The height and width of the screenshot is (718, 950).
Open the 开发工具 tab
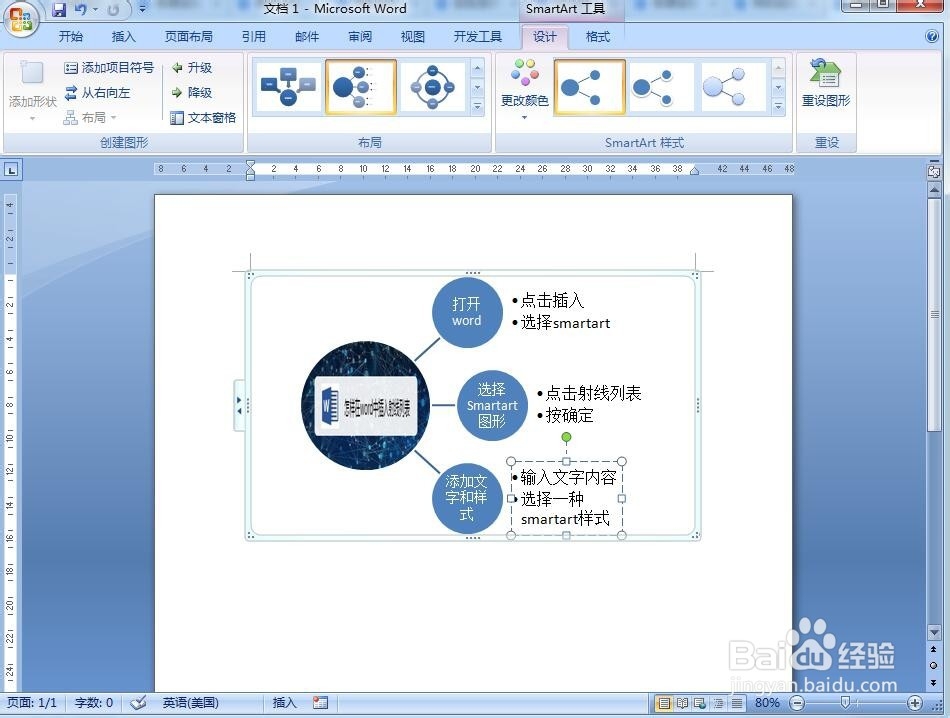point(477,36)
